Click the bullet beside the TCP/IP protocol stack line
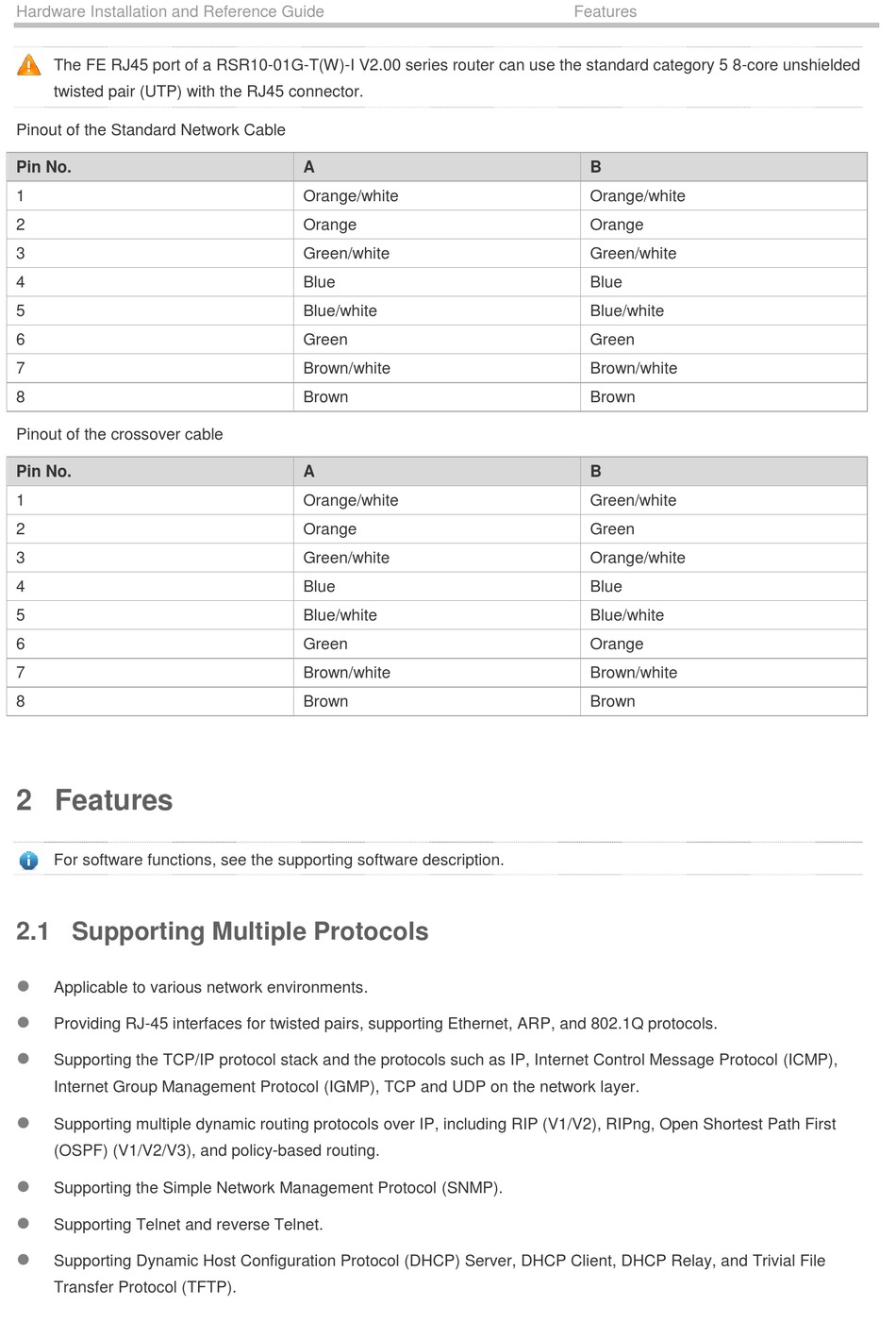 pos(24,1059)
